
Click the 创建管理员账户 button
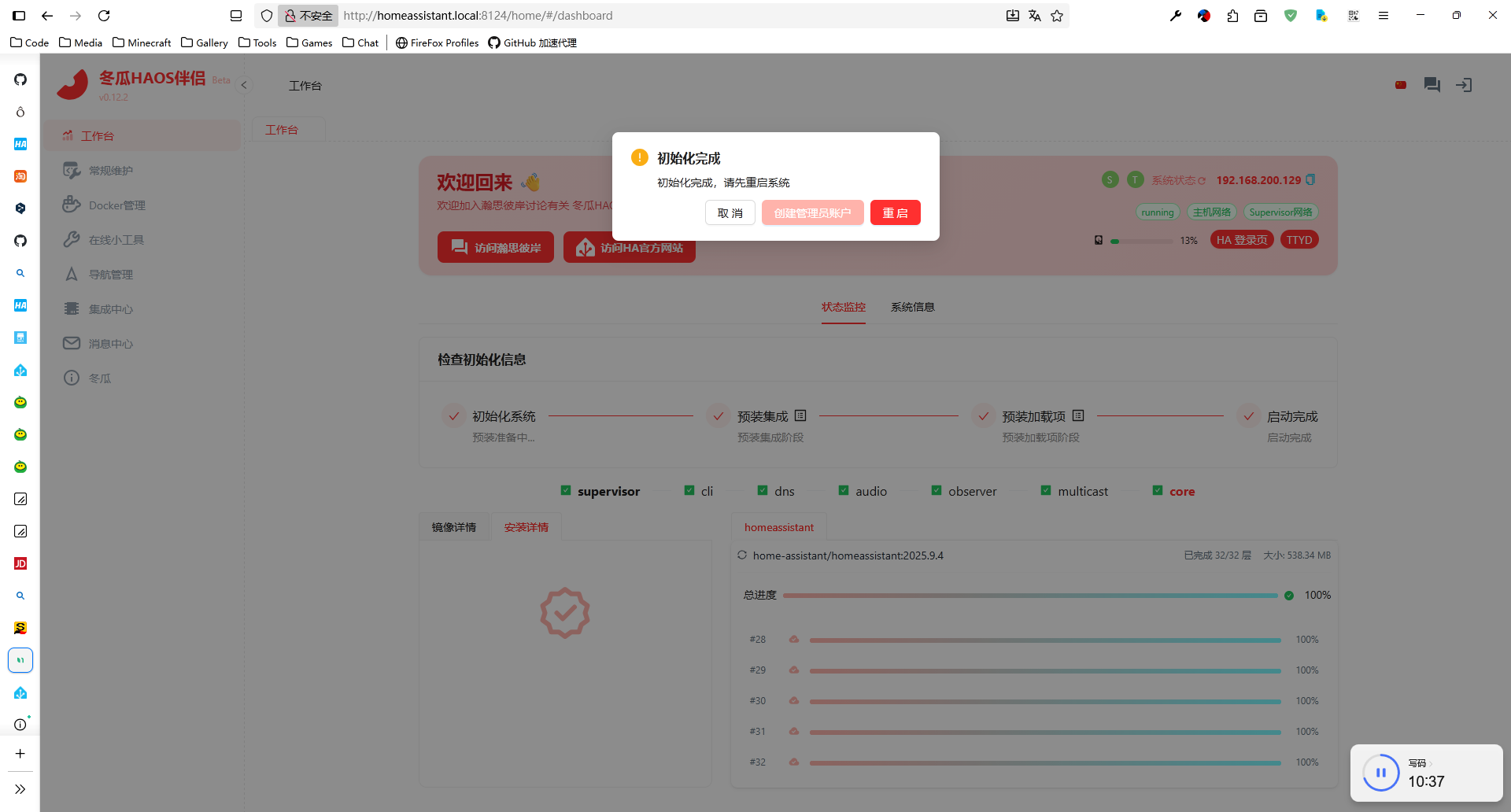coord(813,213)
